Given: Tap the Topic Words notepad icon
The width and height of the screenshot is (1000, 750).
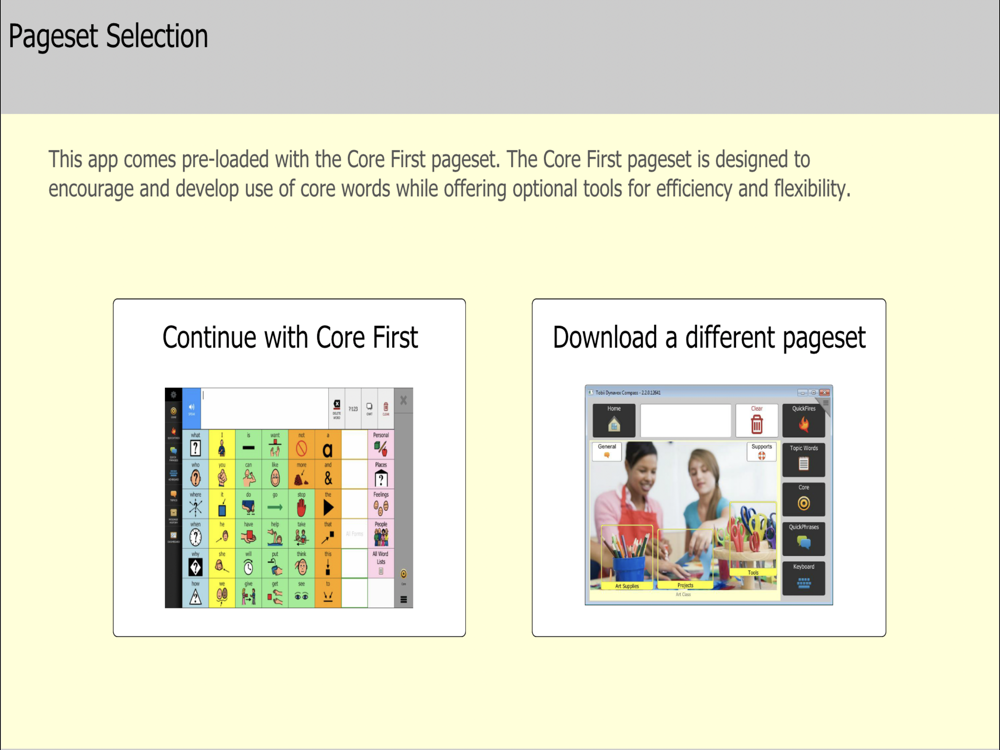Looking at the screenshot, I should click(804, 461).
